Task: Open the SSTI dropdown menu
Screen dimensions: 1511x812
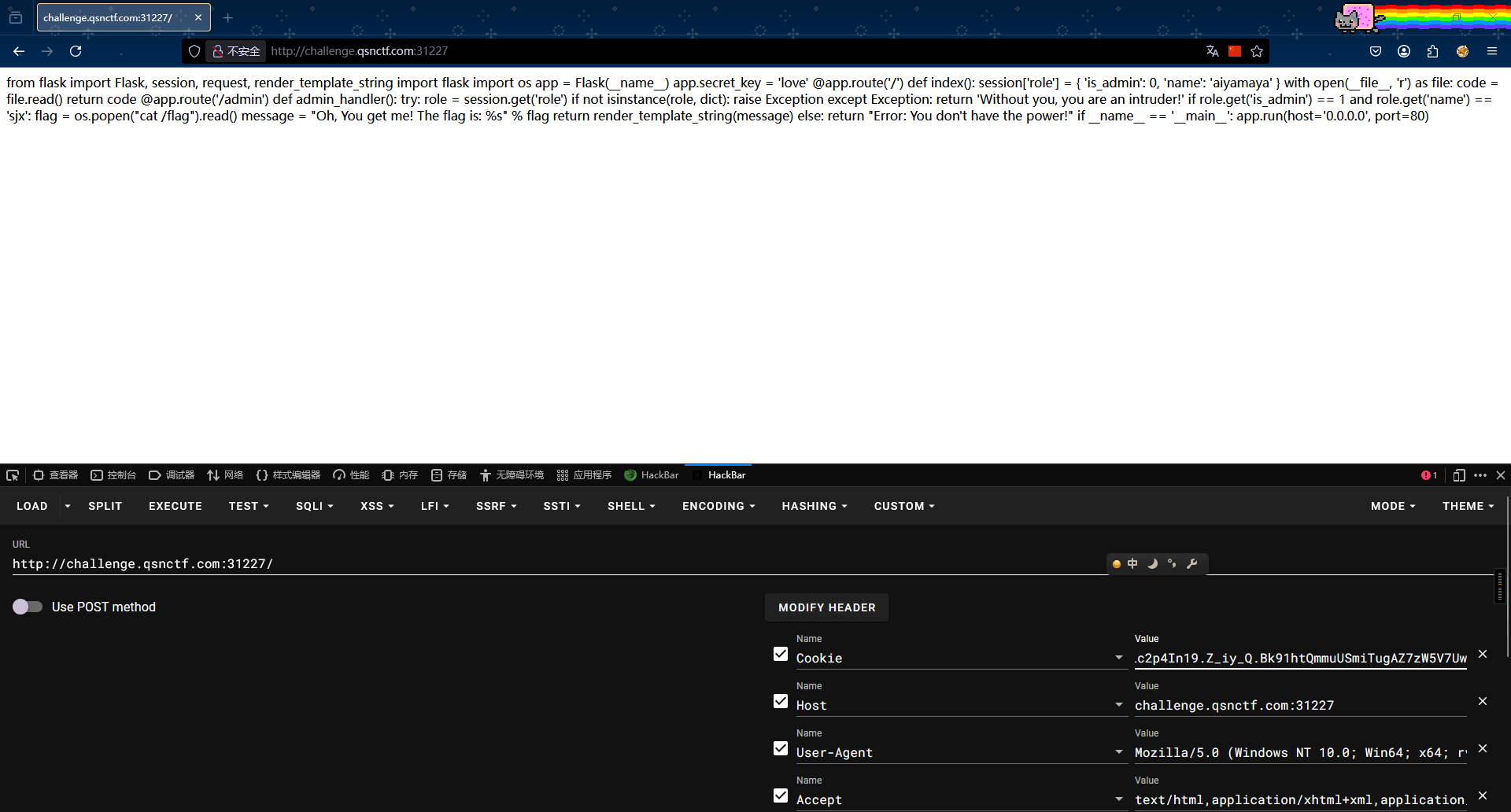Action: [562, 506]
